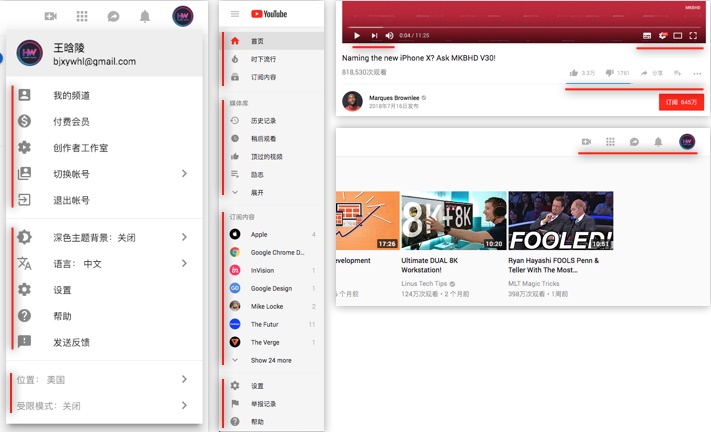Open the Ultimate DUAL 8K Workstation thumbnail
The width and height of the screenshot is (711, 432).
tap(454, 220)
